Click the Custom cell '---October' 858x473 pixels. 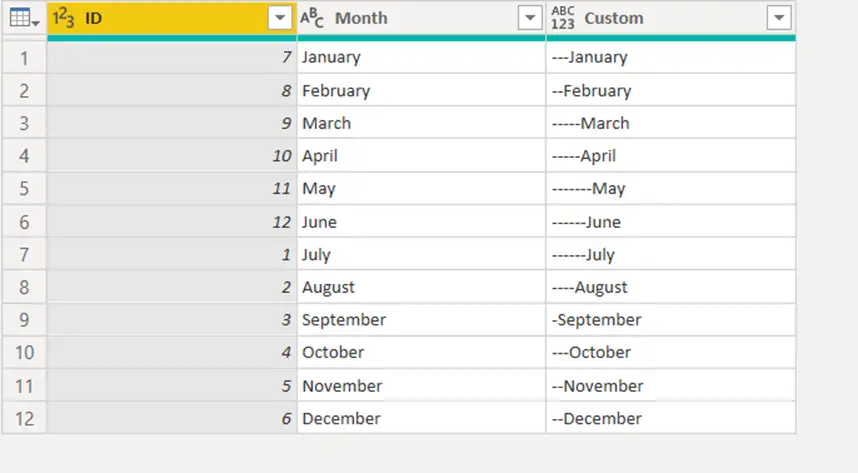click(x=671, y=353)
